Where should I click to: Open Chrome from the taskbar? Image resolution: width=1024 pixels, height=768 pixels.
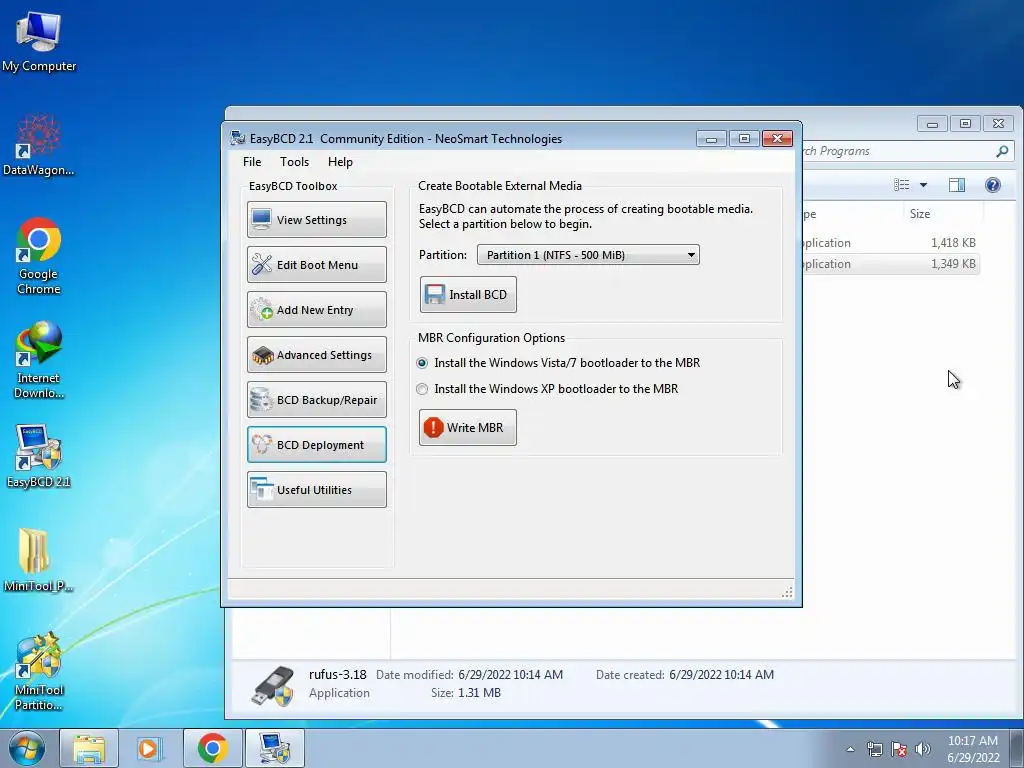[x=212, y=748]
